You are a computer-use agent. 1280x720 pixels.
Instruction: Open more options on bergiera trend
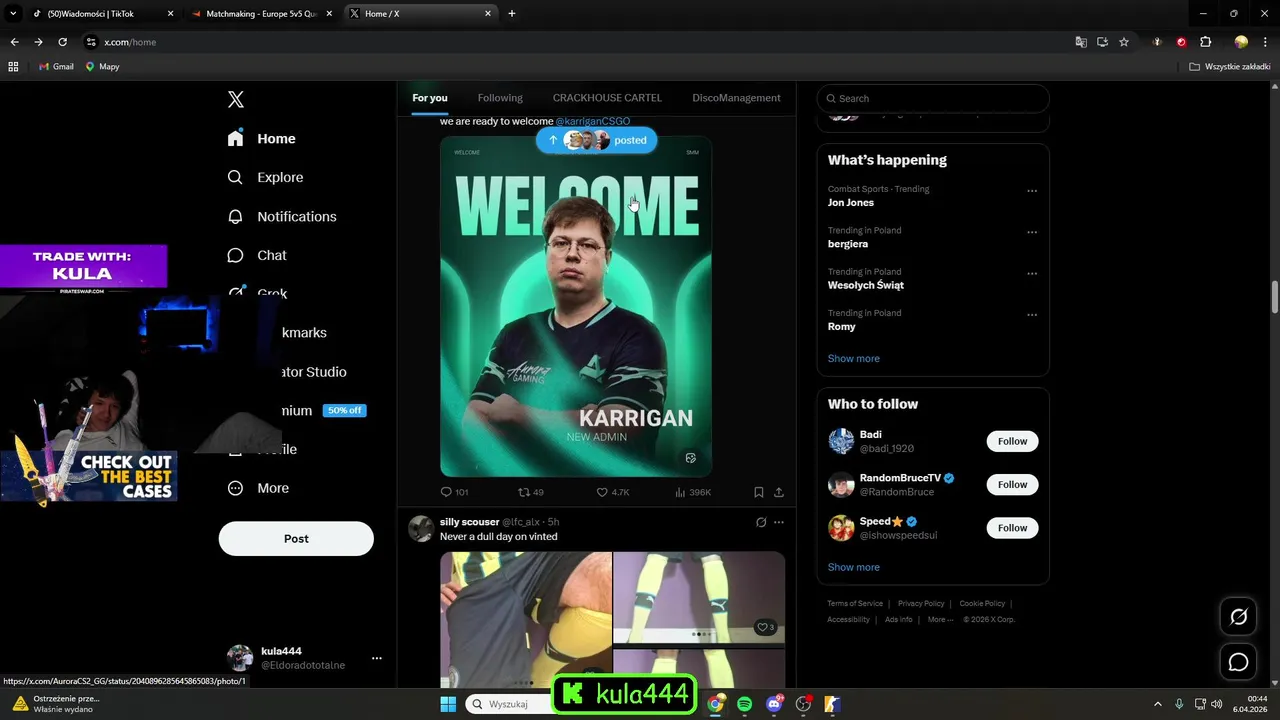point(1032,232)
